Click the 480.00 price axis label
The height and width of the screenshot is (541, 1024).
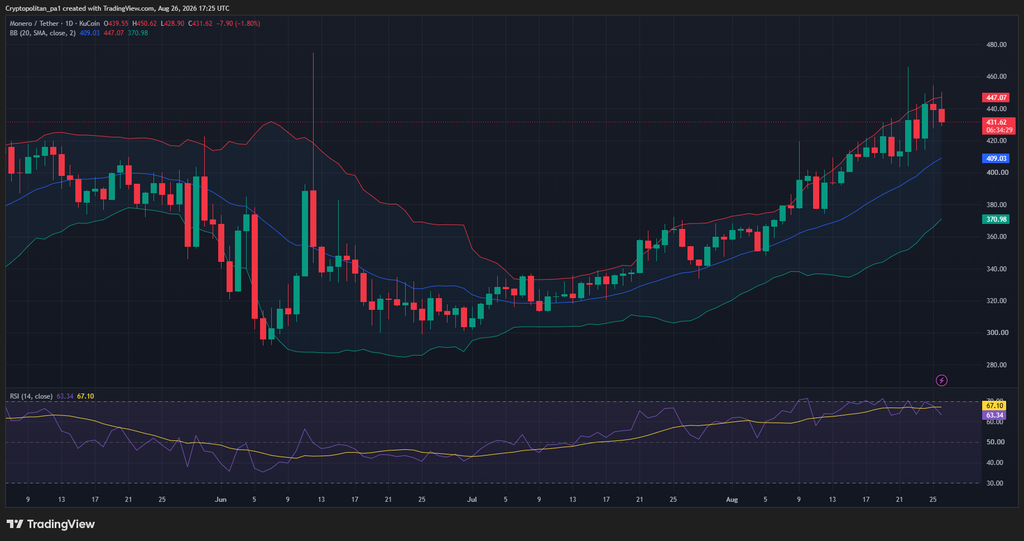(996, 44)
